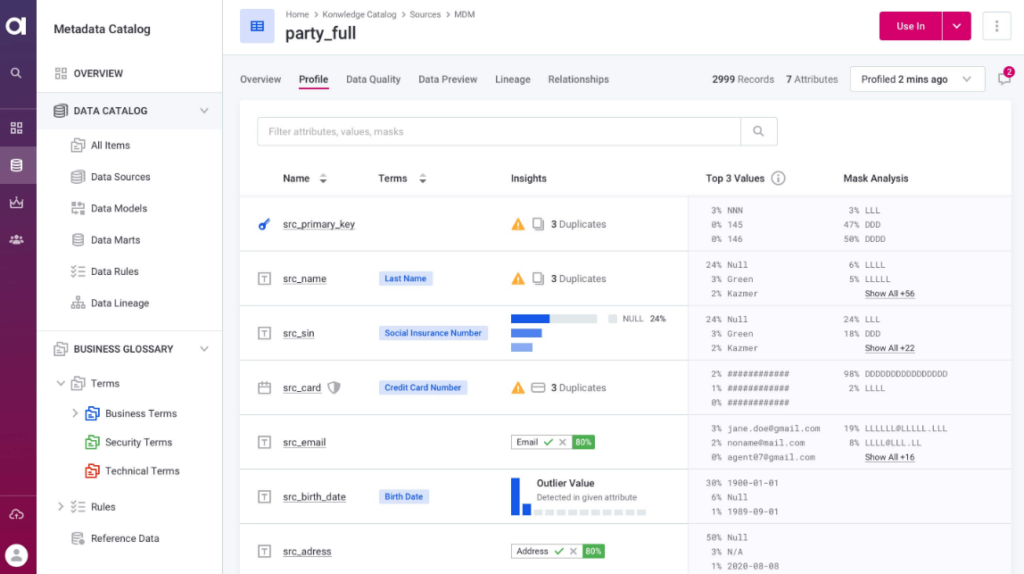Screen dimensions: 1024x574
Task: Open the dashboard grid icon in left rail
Action: 16,128
